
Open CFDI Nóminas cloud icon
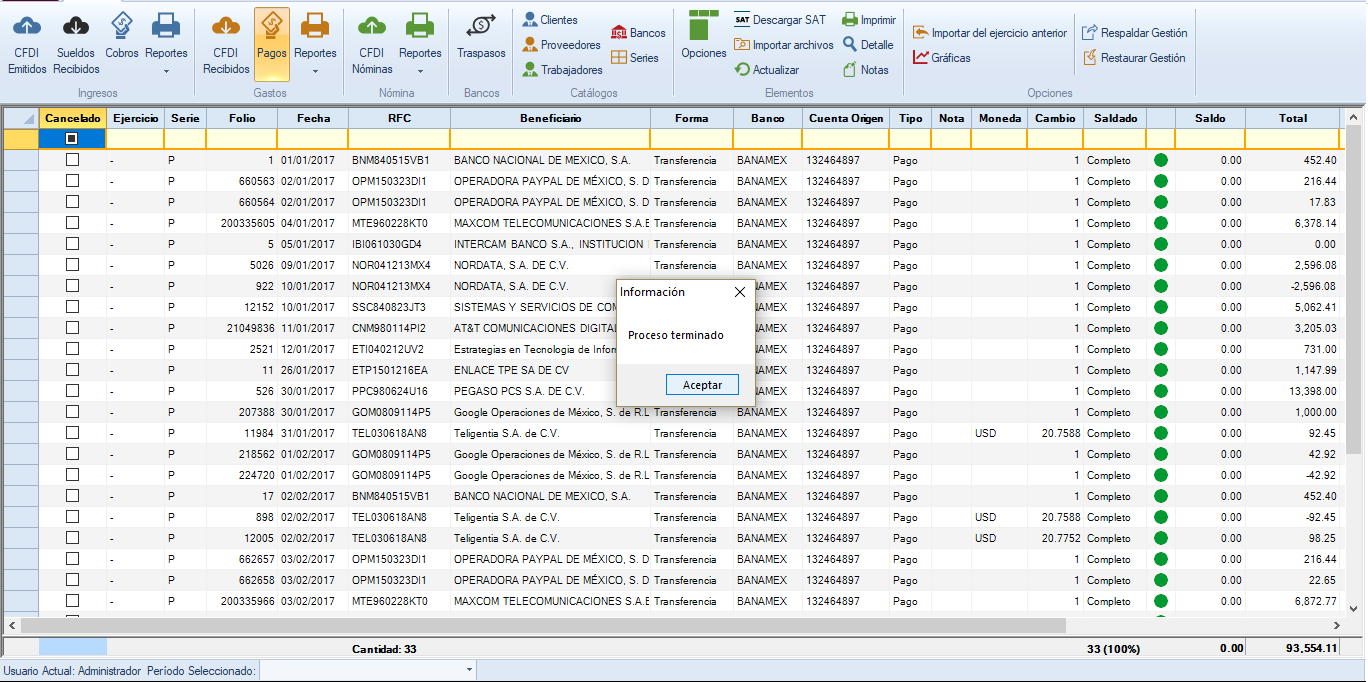[372, 29]
